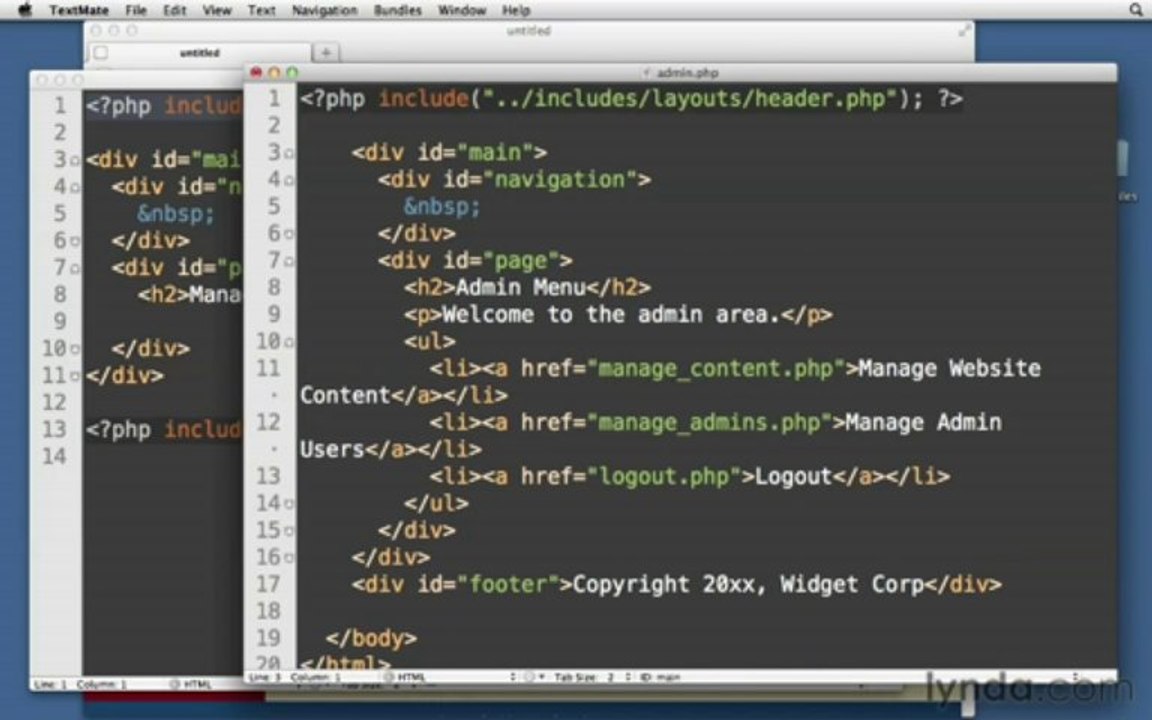The height and width of the screenshot is (720, 1152).
Task: Click the "manage_admins.php" href string
Action: click(x=710, y=422)
